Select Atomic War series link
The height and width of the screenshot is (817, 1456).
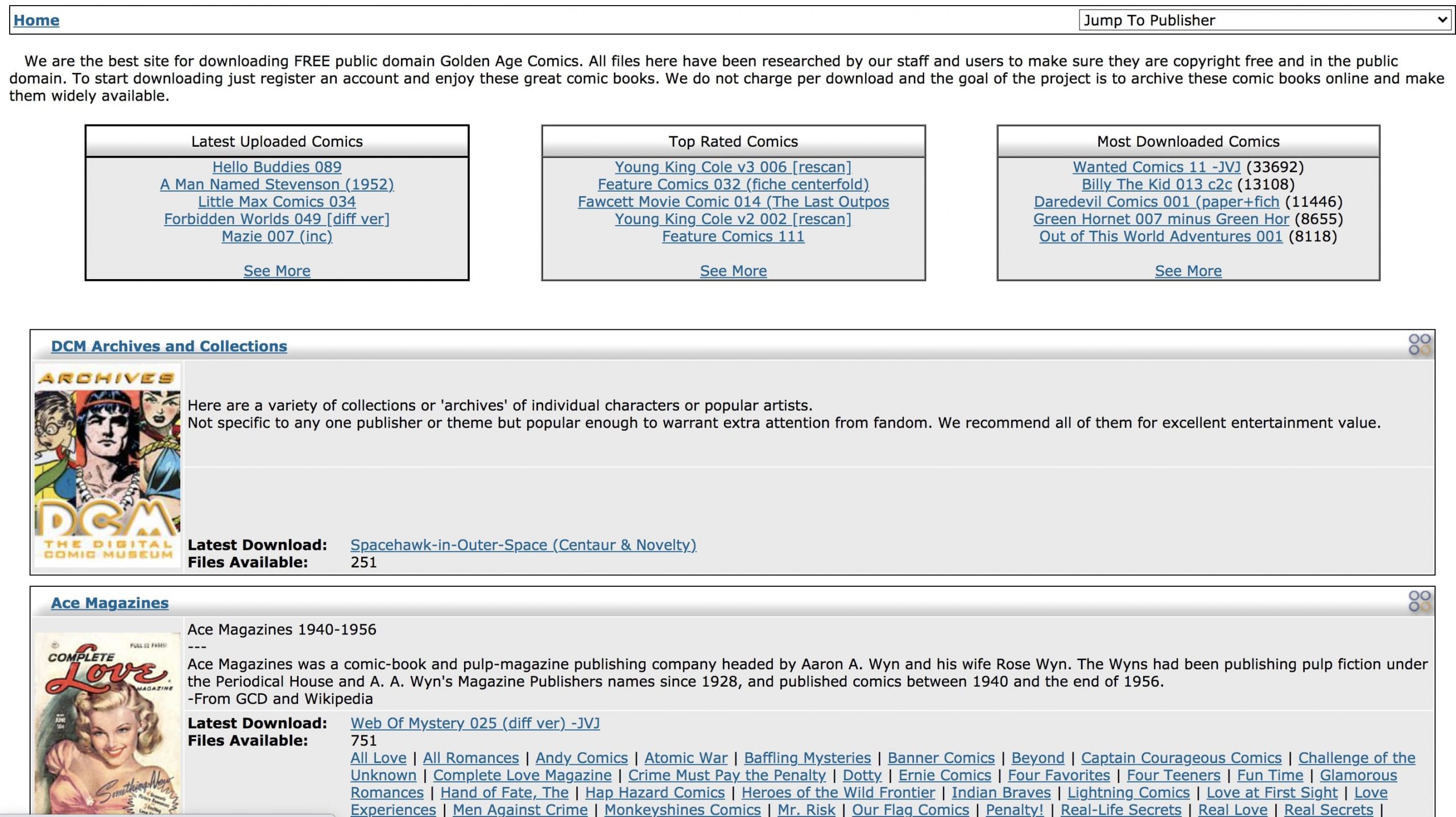tap(685, 758)
